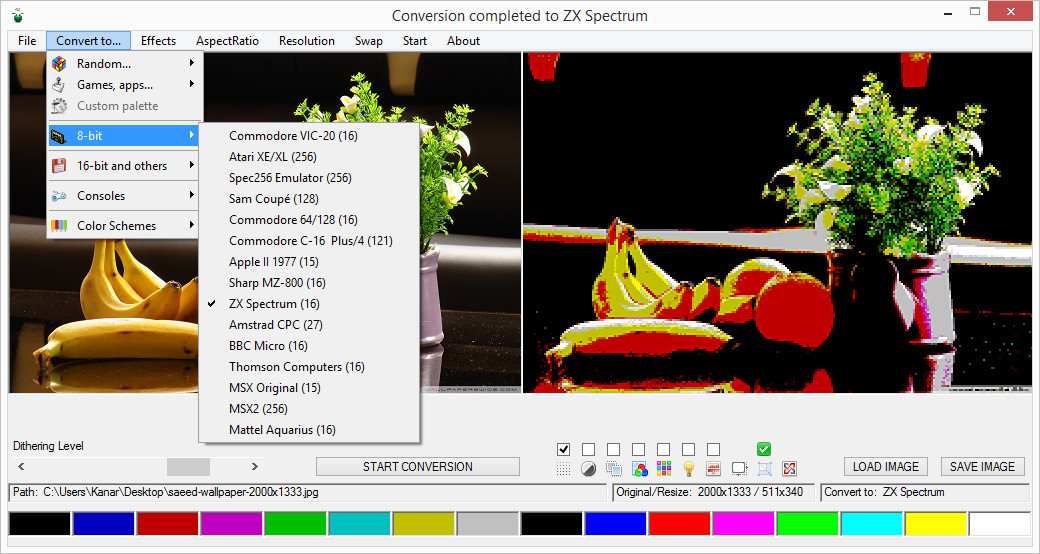Click LOAD IMAGE button

(885, 466)
